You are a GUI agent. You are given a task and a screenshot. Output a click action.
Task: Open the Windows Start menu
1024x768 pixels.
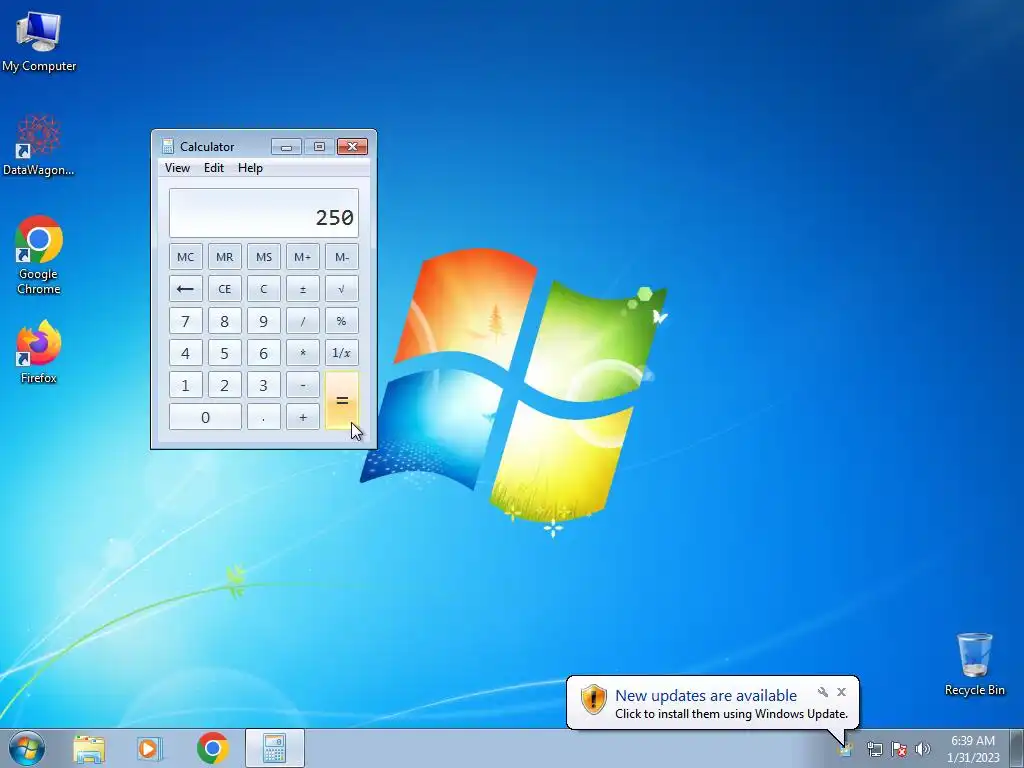[x=27, y=748]
